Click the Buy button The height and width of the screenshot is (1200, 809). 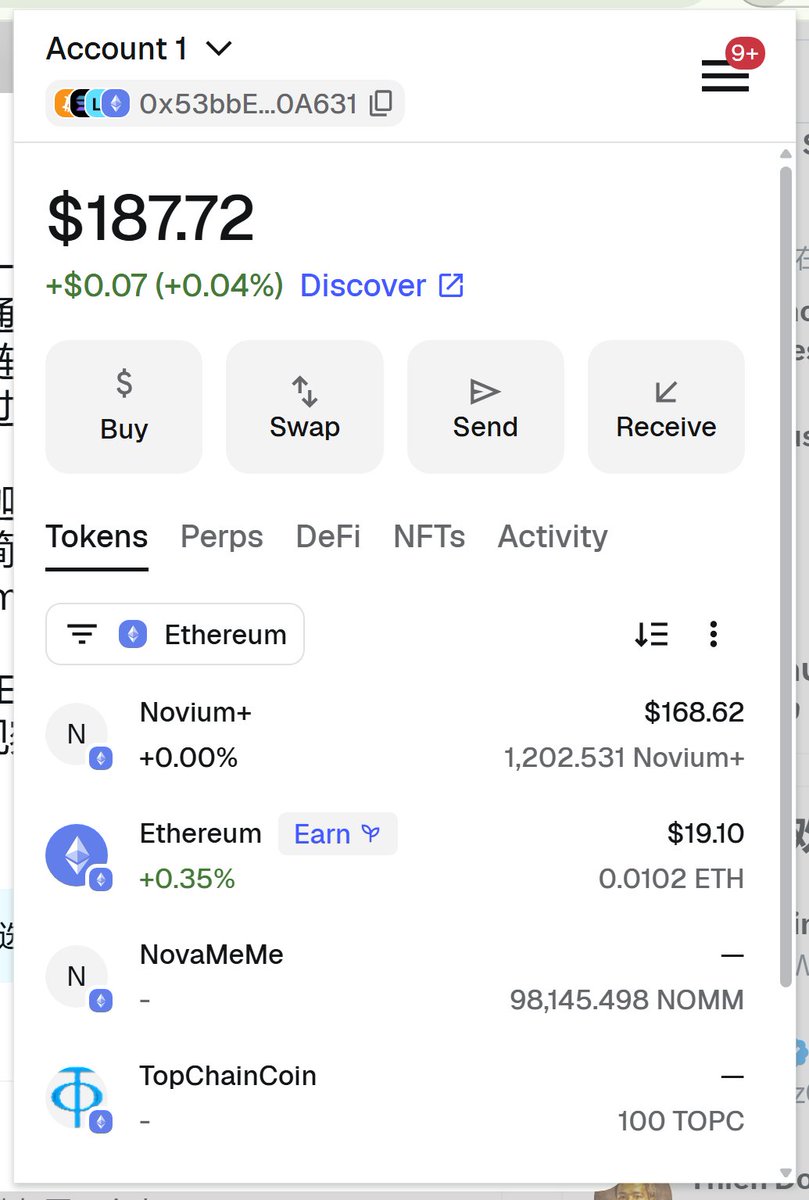coord(124,407)
